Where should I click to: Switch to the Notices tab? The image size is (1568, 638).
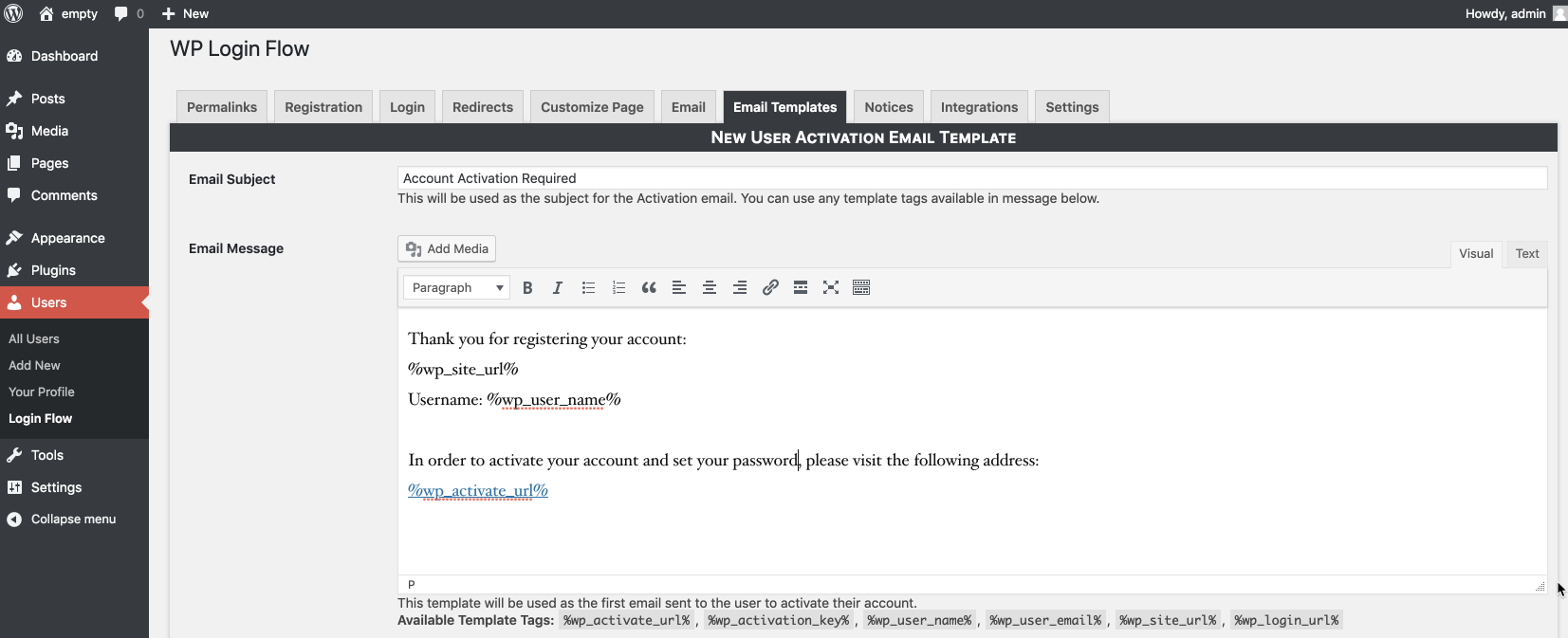click(889, 107)
